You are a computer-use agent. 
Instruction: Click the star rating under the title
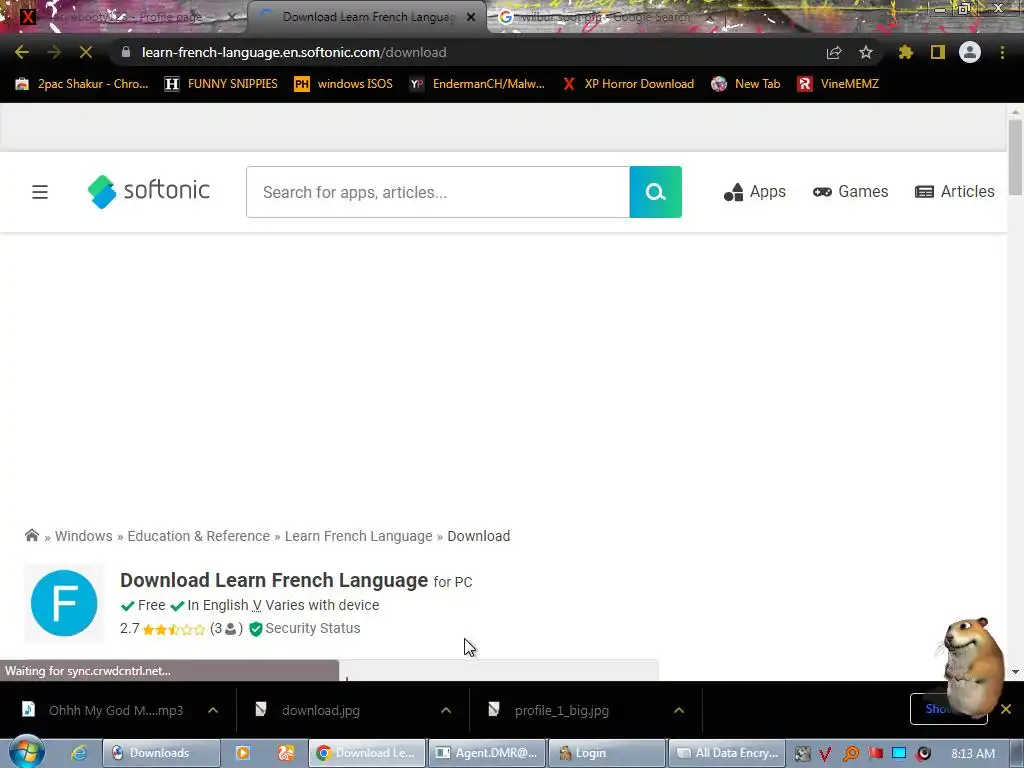tap(174, 630)
